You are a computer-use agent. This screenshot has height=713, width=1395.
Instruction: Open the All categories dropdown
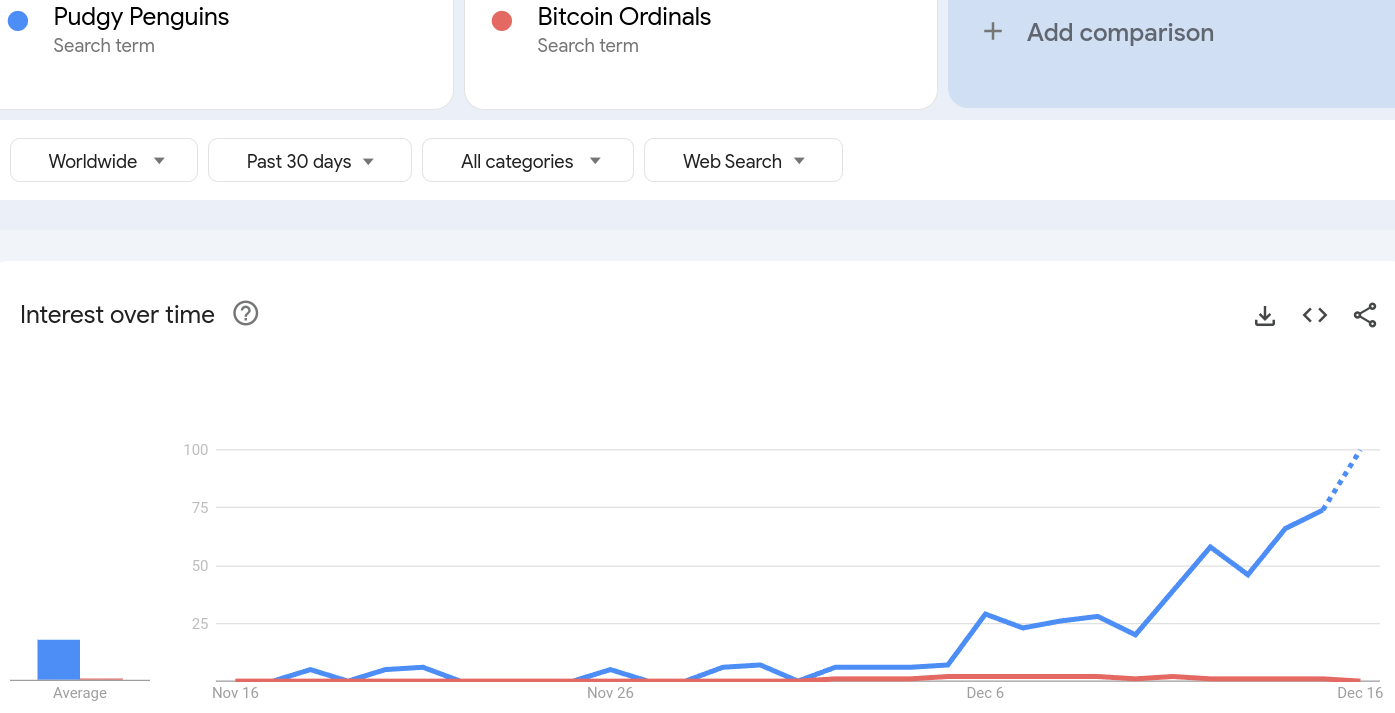coord(528,161)
